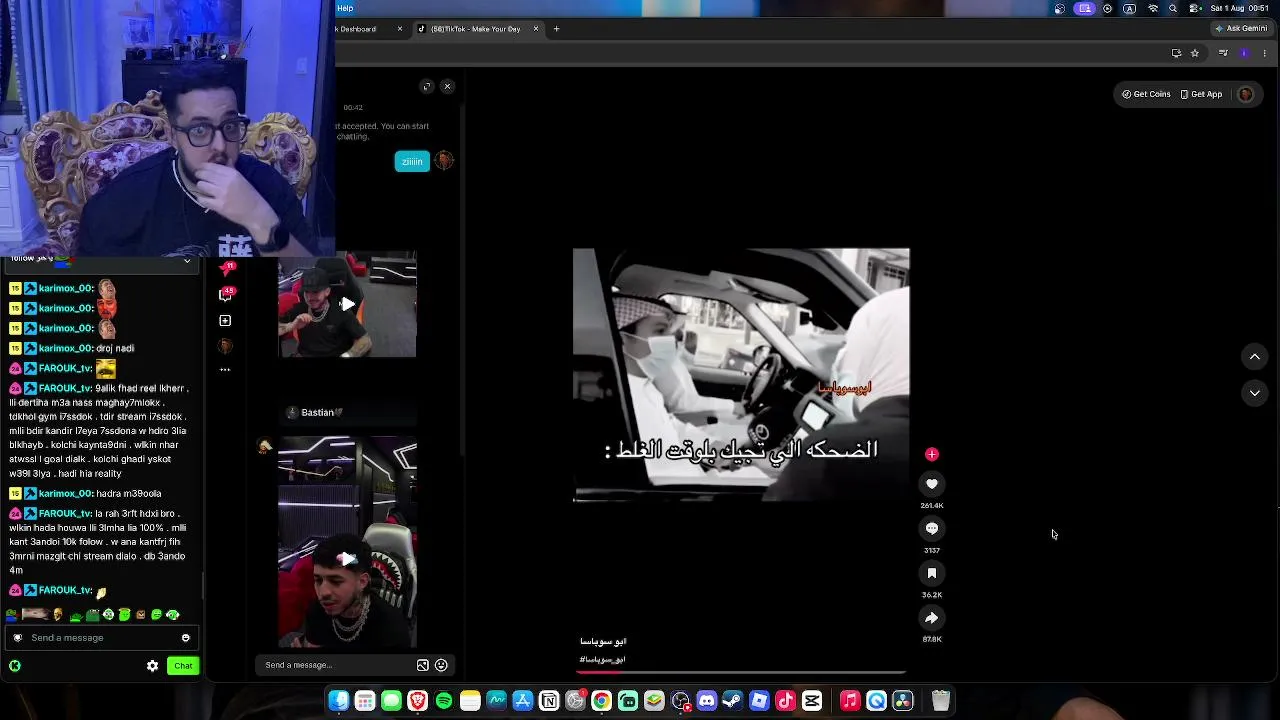Open comments on the TikTok video

pyautogui.click(x=931, y=528)
